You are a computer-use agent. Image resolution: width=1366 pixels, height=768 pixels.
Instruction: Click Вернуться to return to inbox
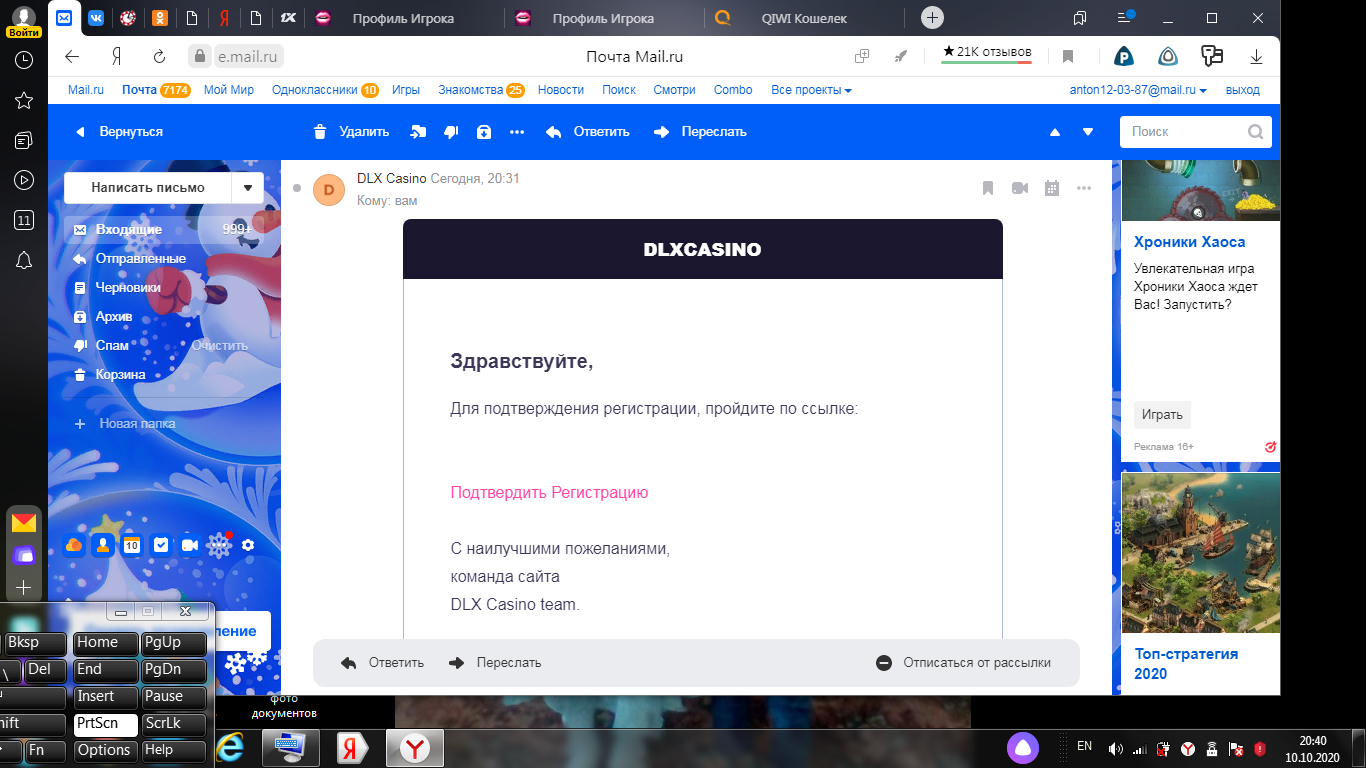point(118,132)
